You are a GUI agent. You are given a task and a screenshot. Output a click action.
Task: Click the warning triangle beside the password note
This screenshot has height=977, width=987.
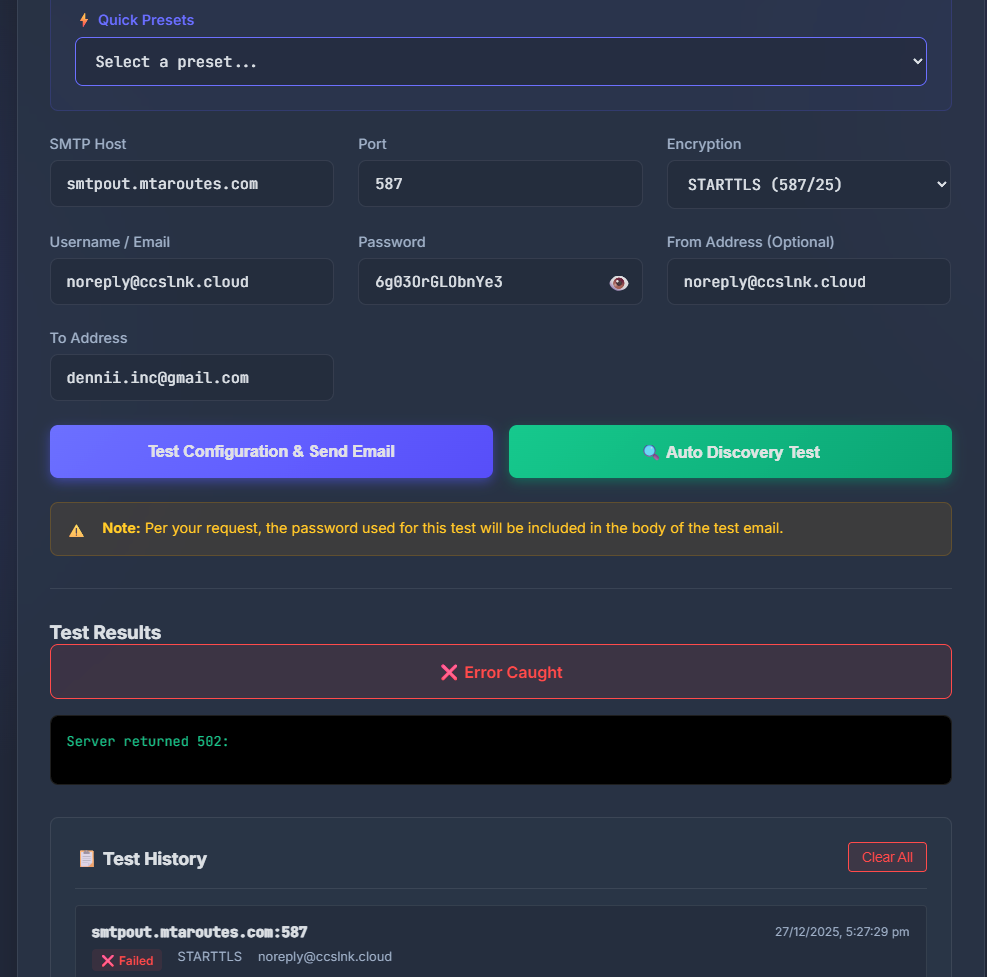[x=77, y=528]
